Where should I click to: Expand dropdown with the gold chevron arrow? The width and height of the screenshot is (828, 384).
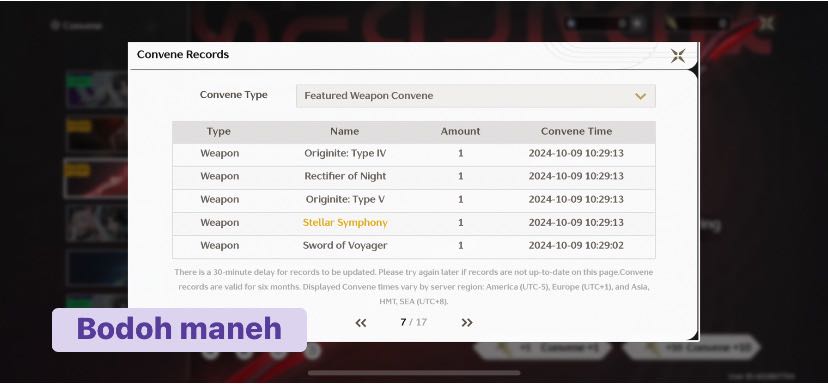click(x=640, y=96)
